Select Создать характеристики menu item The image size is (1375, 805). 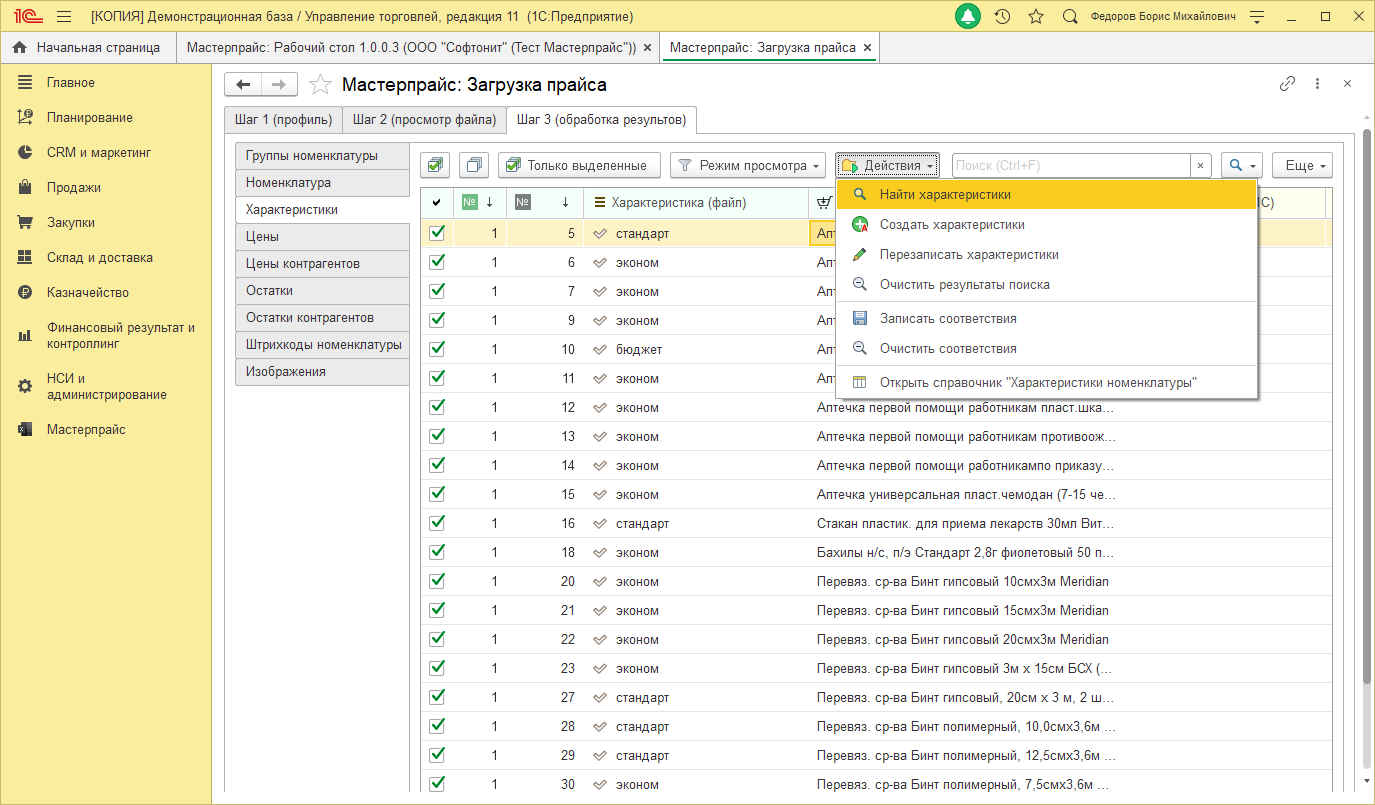pyautogui.click(x=951, y=225)
